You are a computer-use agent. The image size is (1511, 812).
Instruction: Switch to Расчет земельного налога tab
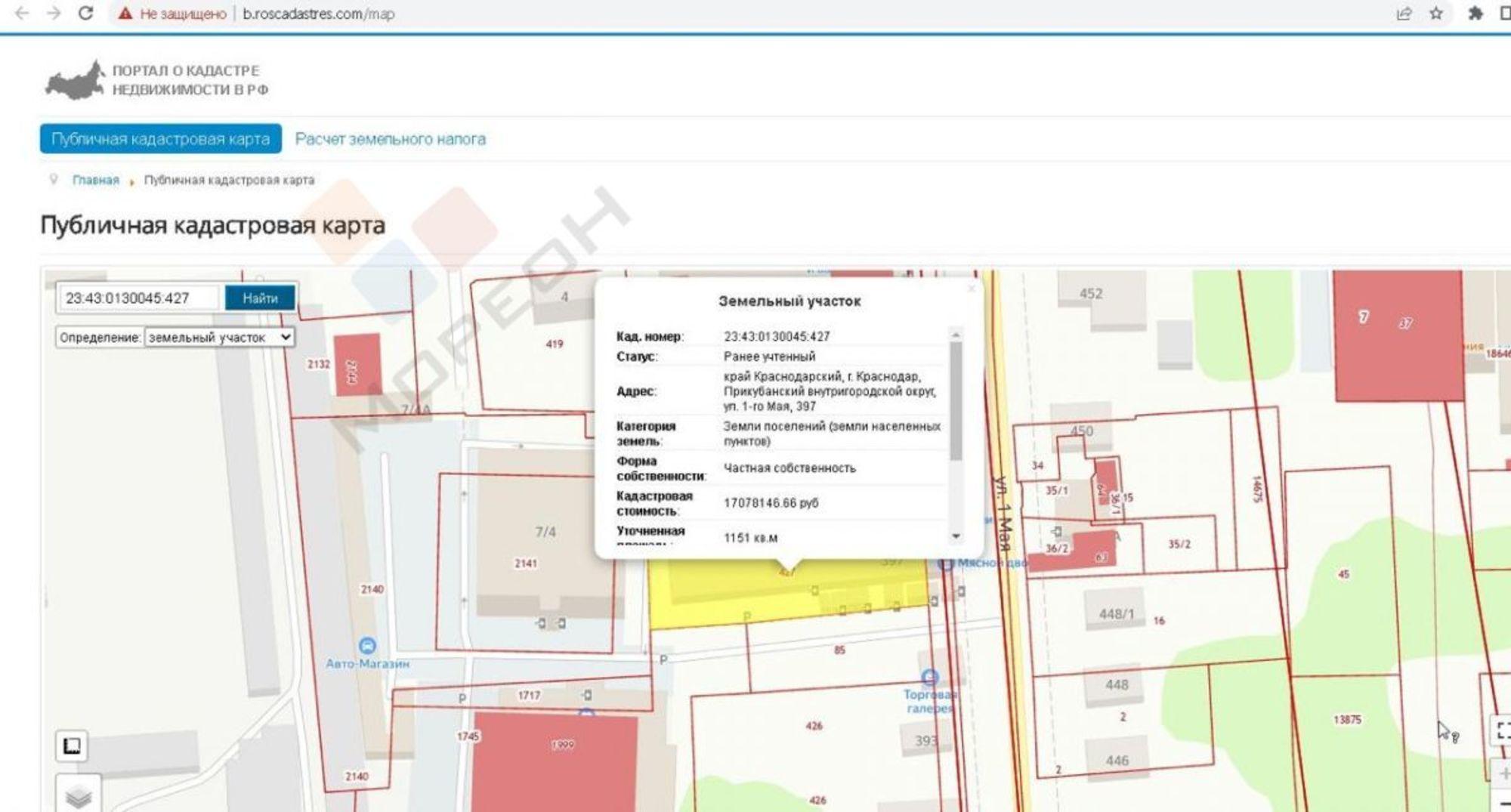tap(390, 139)
